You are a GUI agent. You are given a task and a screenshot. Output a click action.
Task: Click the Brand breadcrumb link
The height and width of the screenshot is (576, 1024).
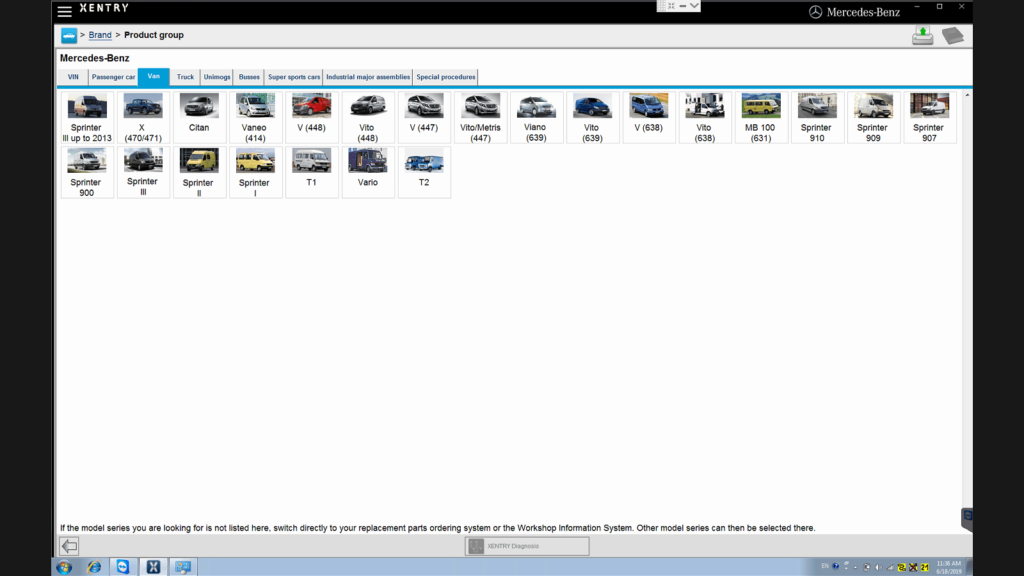tap(100, 36)
